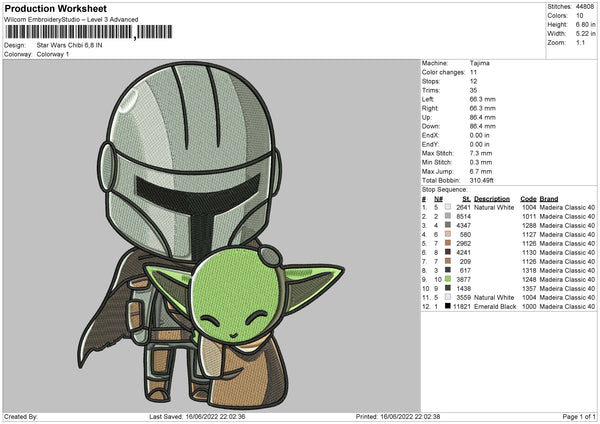This screenshot has width=600, height=424.
Task: Click stitch count 8514 in stop 2
Action: (x=463, y=217)
